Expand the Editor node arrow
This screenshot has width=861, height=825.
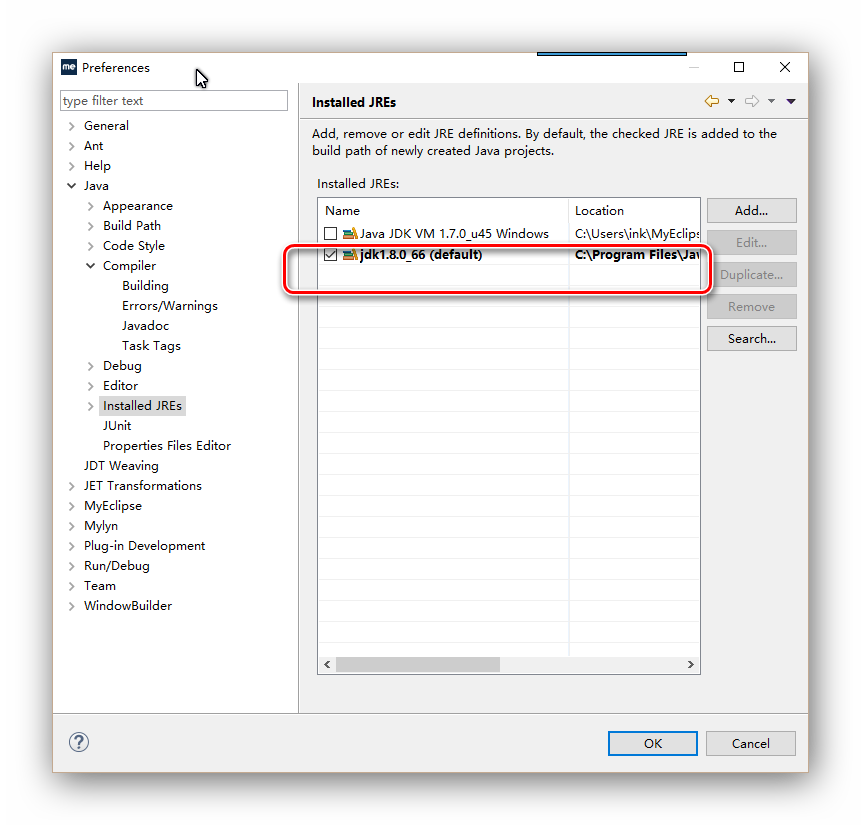[x=91, y=386]
